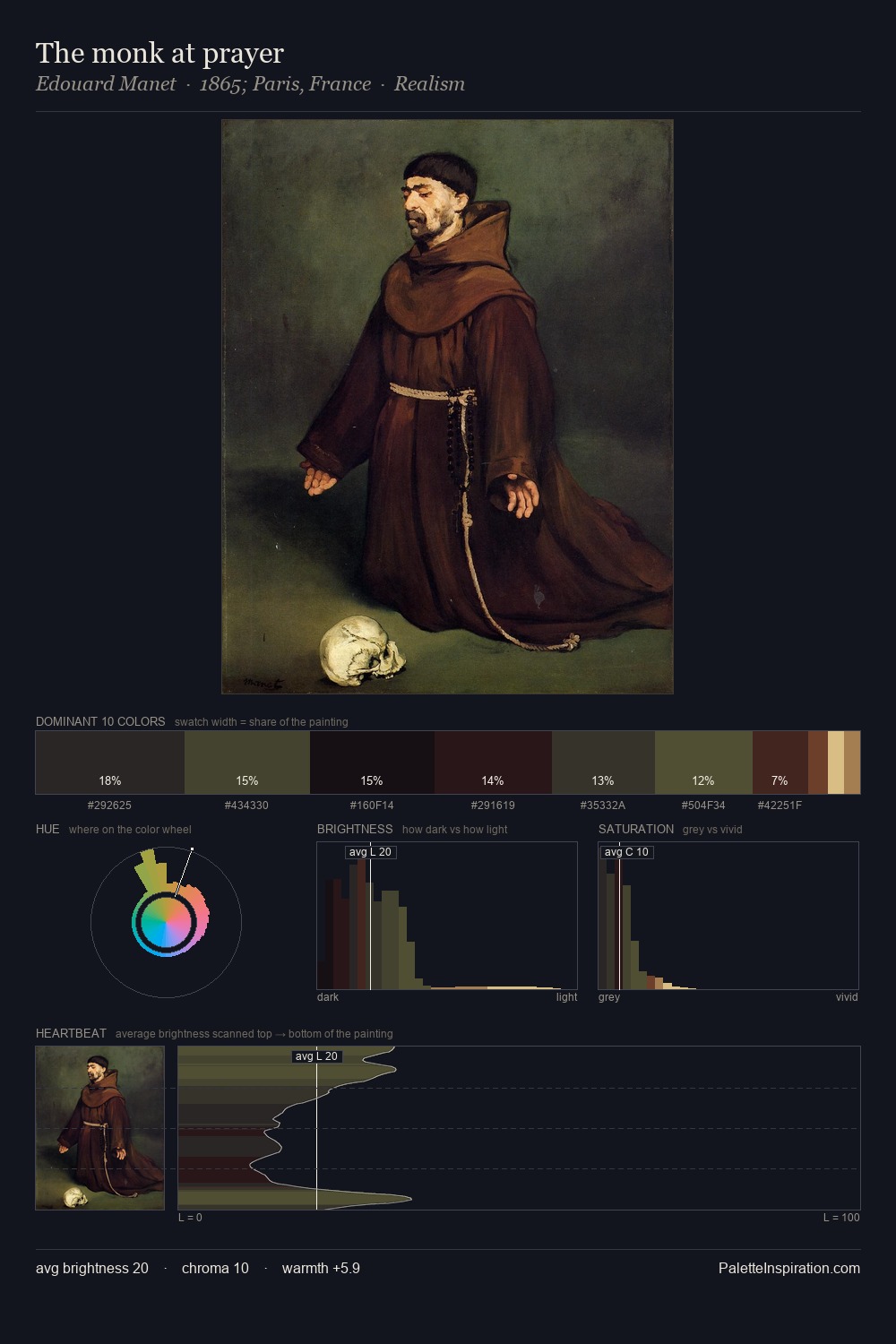Click the 'BRIGHTNESS' section heading
Image resolution: width=896 pixels, height=1344 pixels.
point(355,830)
